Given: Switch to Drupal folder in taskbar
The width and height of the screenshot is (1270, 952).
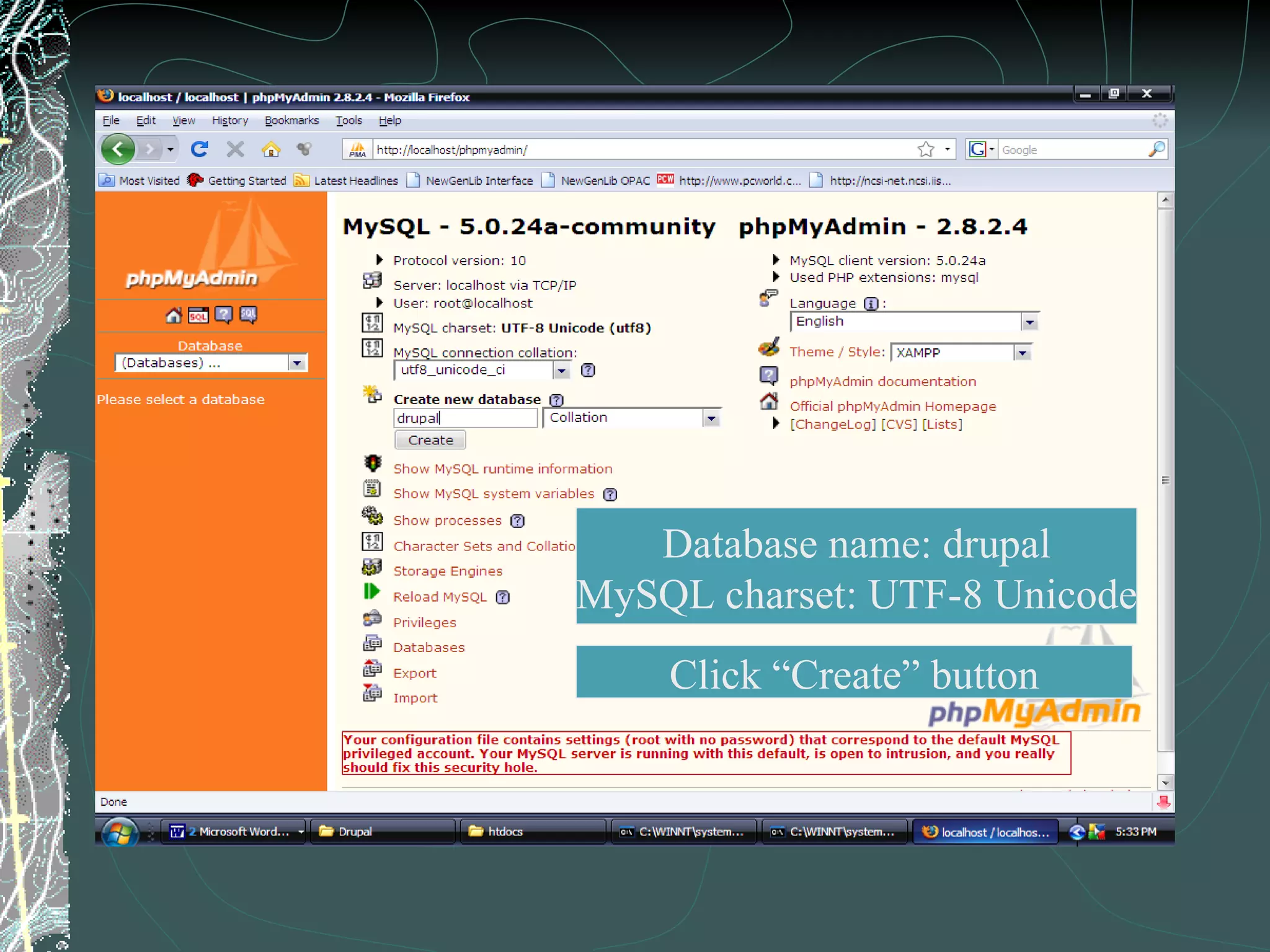Looking at the screenshot, I should click(x=383, y=832).
